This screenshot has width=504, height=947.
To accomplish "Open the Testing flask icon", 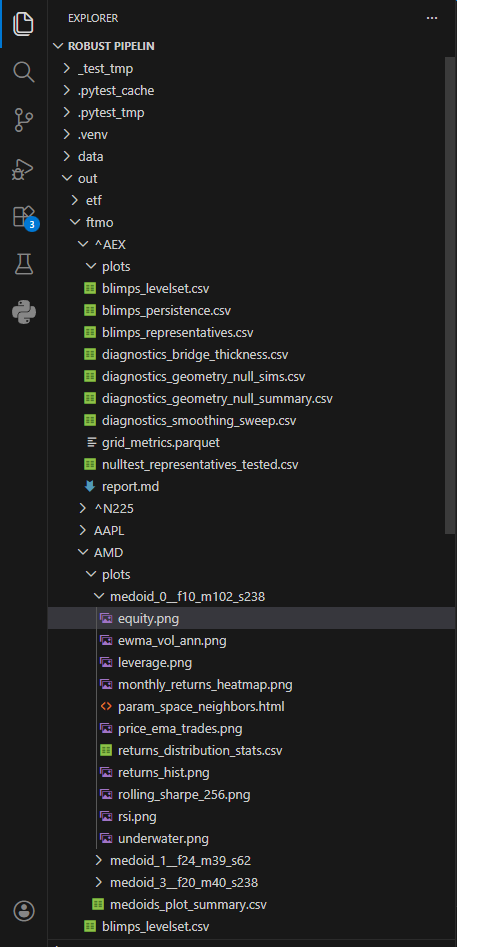I will point(24,264).
